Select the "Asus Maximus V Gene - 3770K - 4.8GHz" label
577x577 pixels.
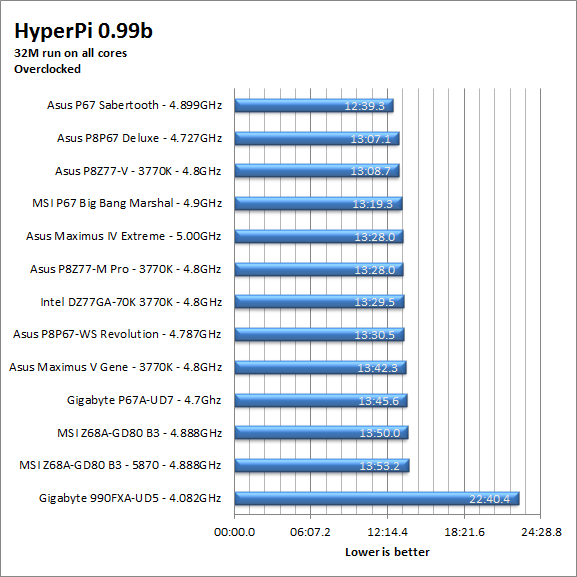(116, 367)
